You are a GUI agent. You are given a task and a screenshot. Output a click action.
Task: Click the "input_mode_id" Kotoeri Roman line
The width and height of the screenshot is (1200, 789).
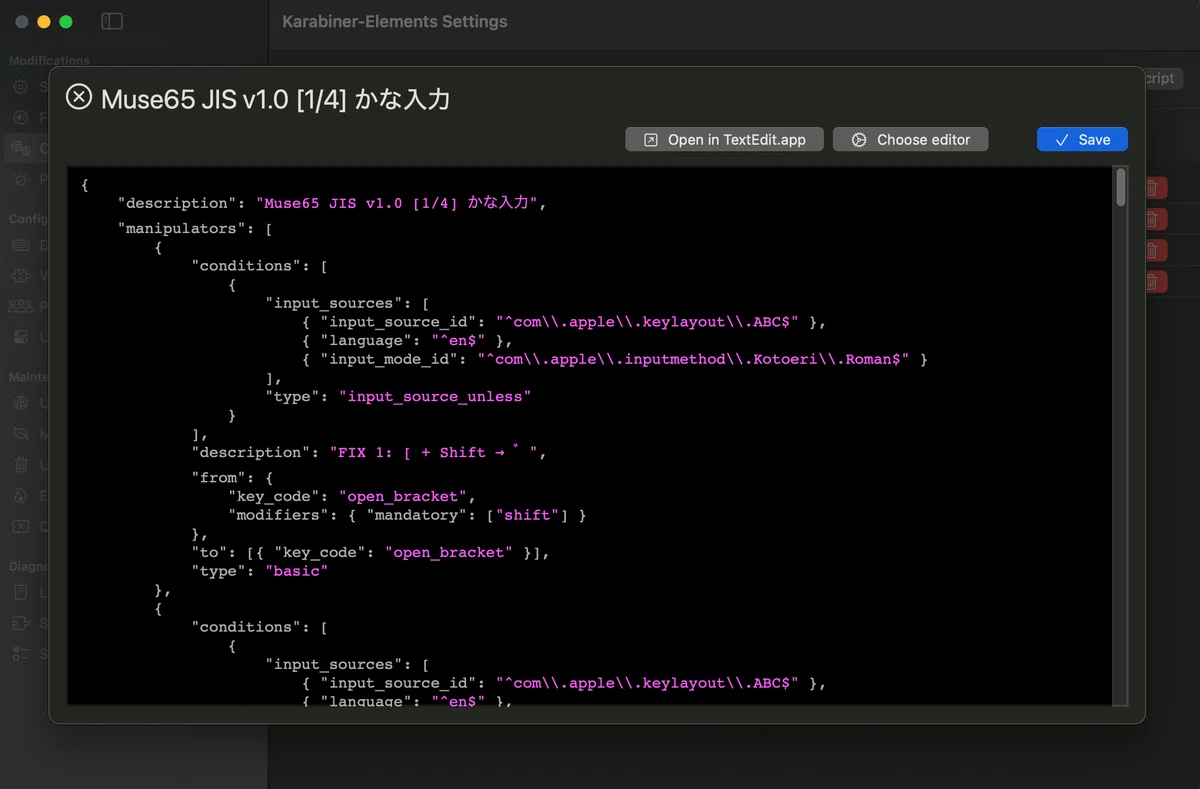(x=614, y=359)
